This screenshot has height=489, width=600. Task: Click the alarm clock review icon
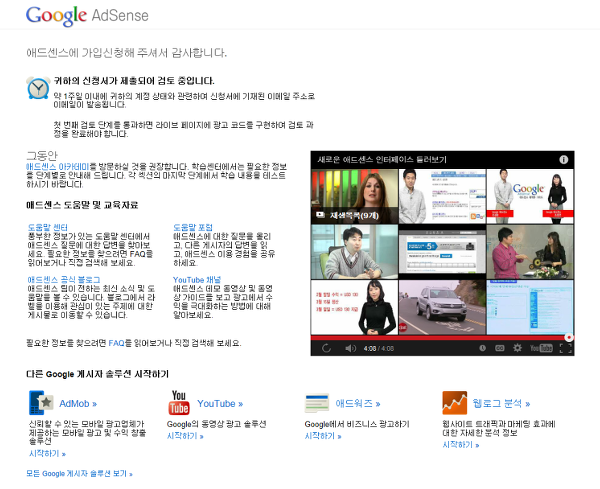[38, 88]
